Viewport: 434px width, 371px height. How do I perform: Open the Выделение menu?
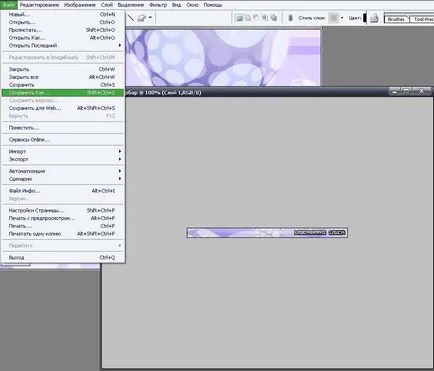(131, 5)
